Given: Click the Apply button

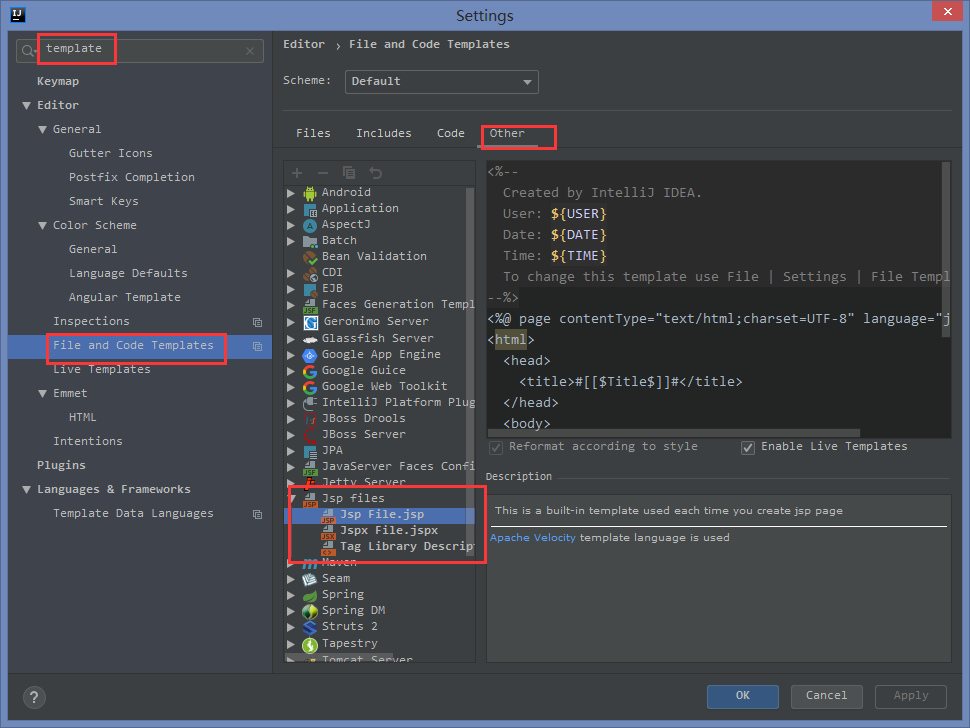Looking at the screenshot, I should [x=911, y=696].
